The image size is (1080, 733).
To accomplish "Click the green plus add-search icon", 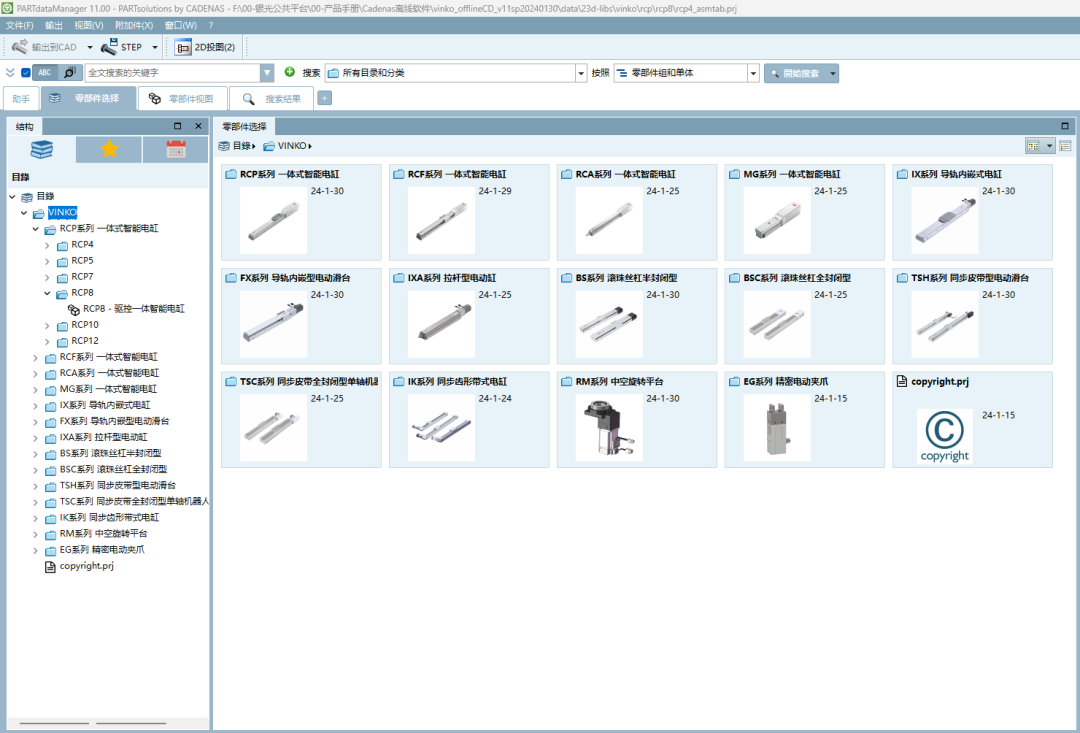I will click(290, 72).
